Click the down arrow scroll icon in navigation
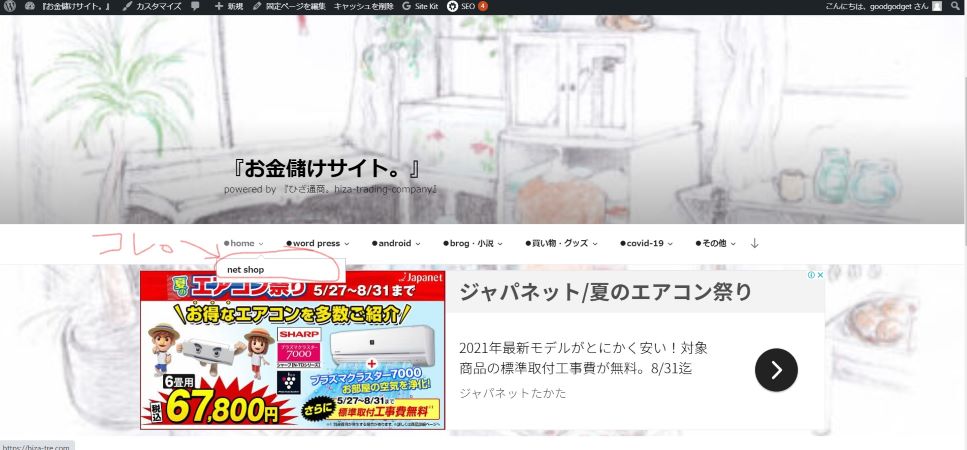 pos(754,243)
